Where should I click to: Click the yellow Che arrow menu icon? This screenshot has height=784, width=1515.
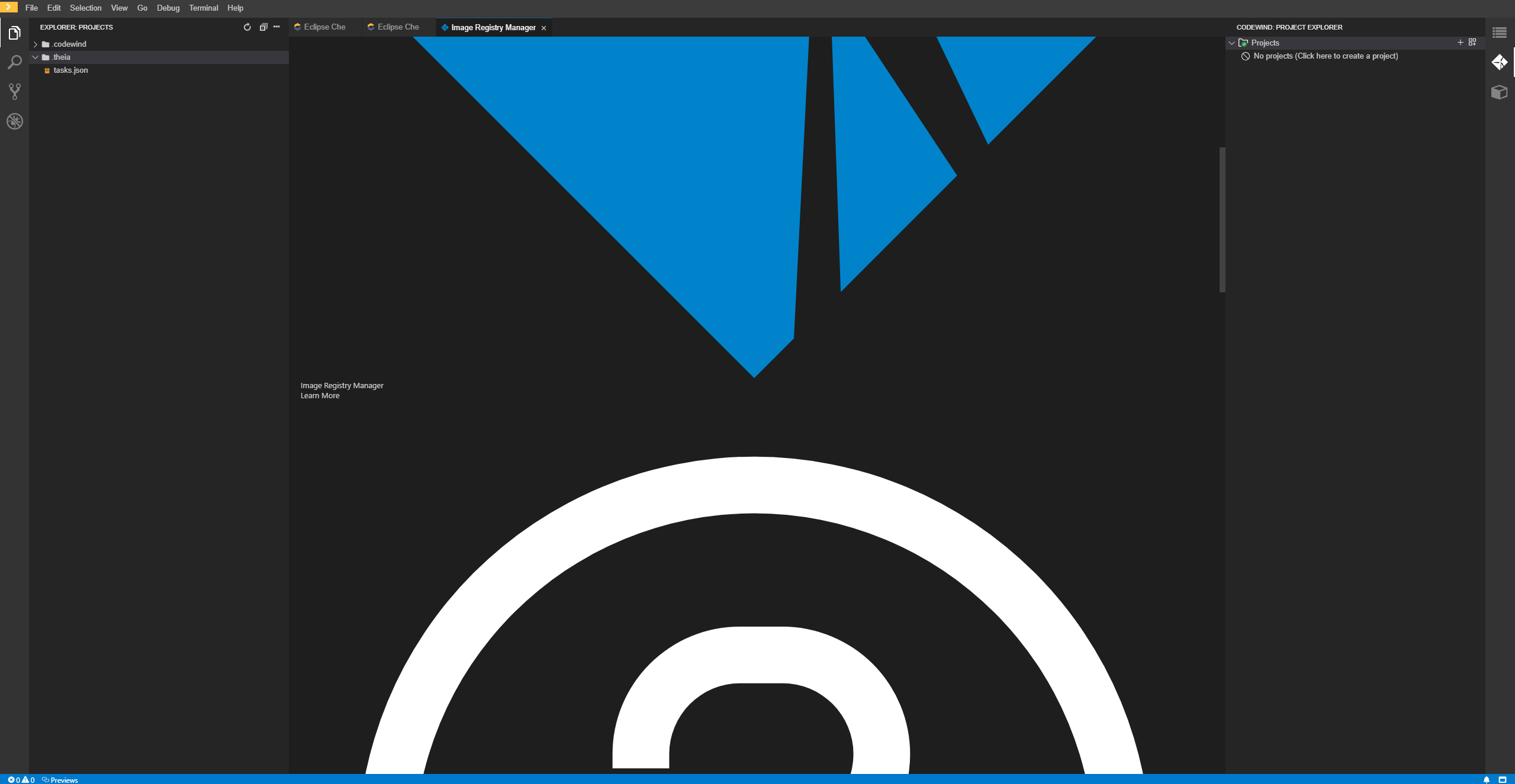coord(9,7)
